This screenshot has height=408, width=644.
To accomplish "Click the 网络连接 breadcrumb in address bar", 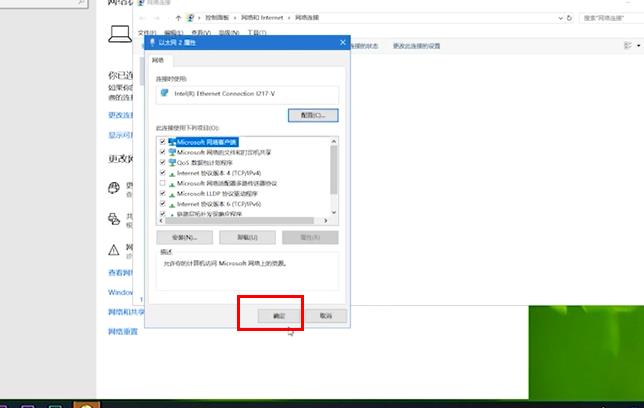I will click(307, 18).
